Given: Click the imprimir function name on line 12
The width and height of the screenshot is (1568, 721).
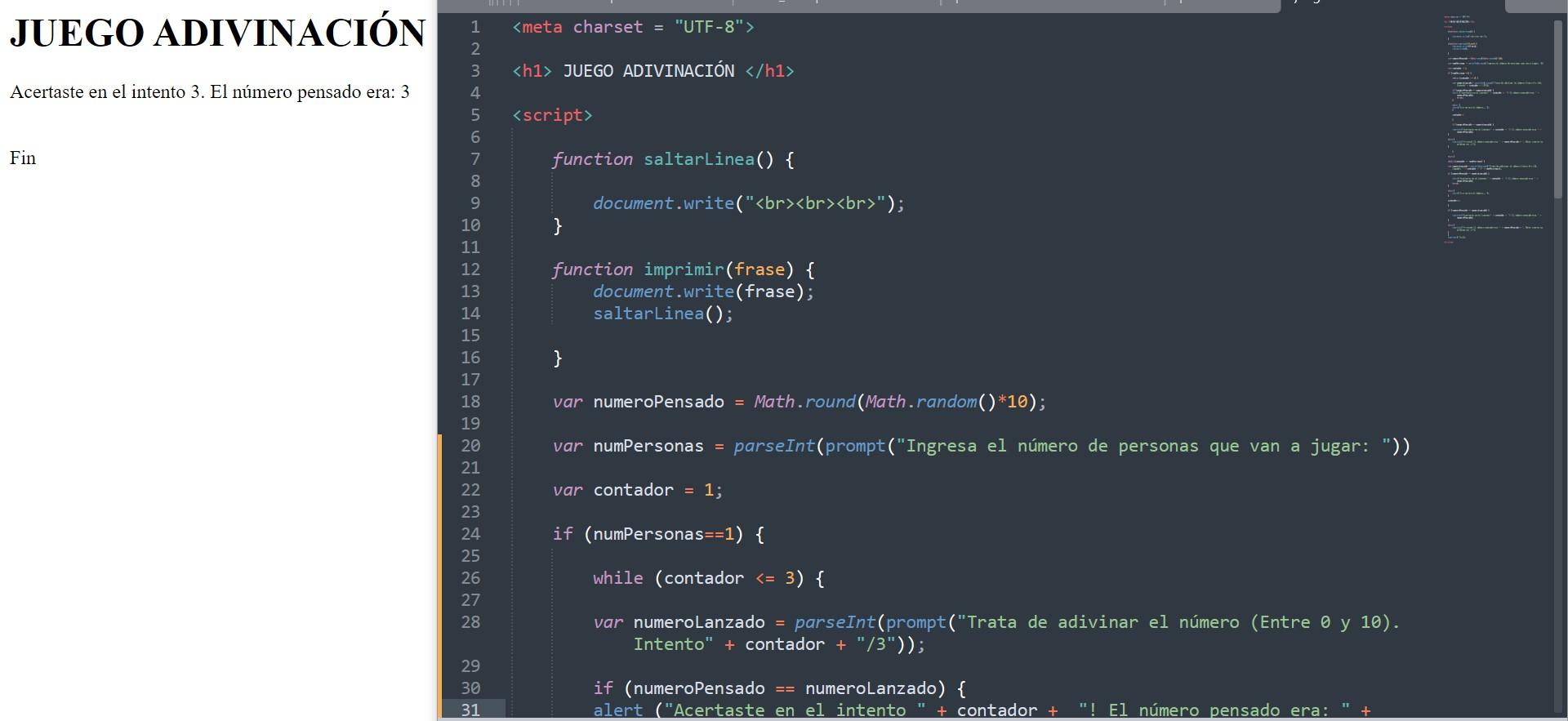Looking at the screenshot, I should [x=684, y=269].
